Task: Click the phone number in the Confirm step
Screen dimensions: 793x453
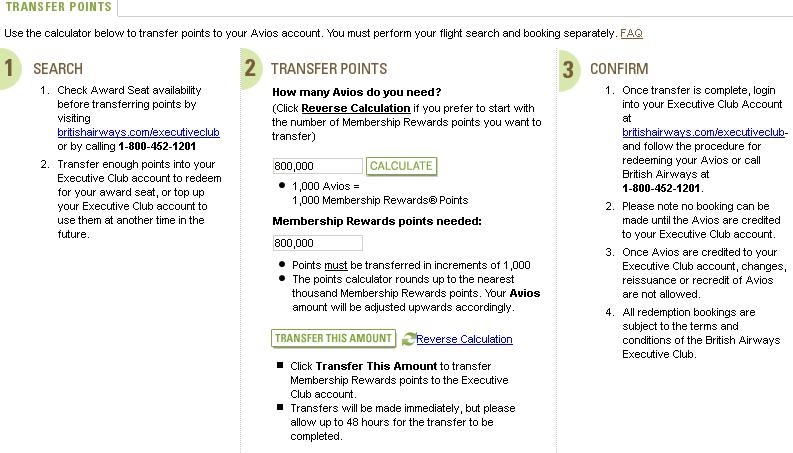Action: pyautogui.click(x=662, y=187)
